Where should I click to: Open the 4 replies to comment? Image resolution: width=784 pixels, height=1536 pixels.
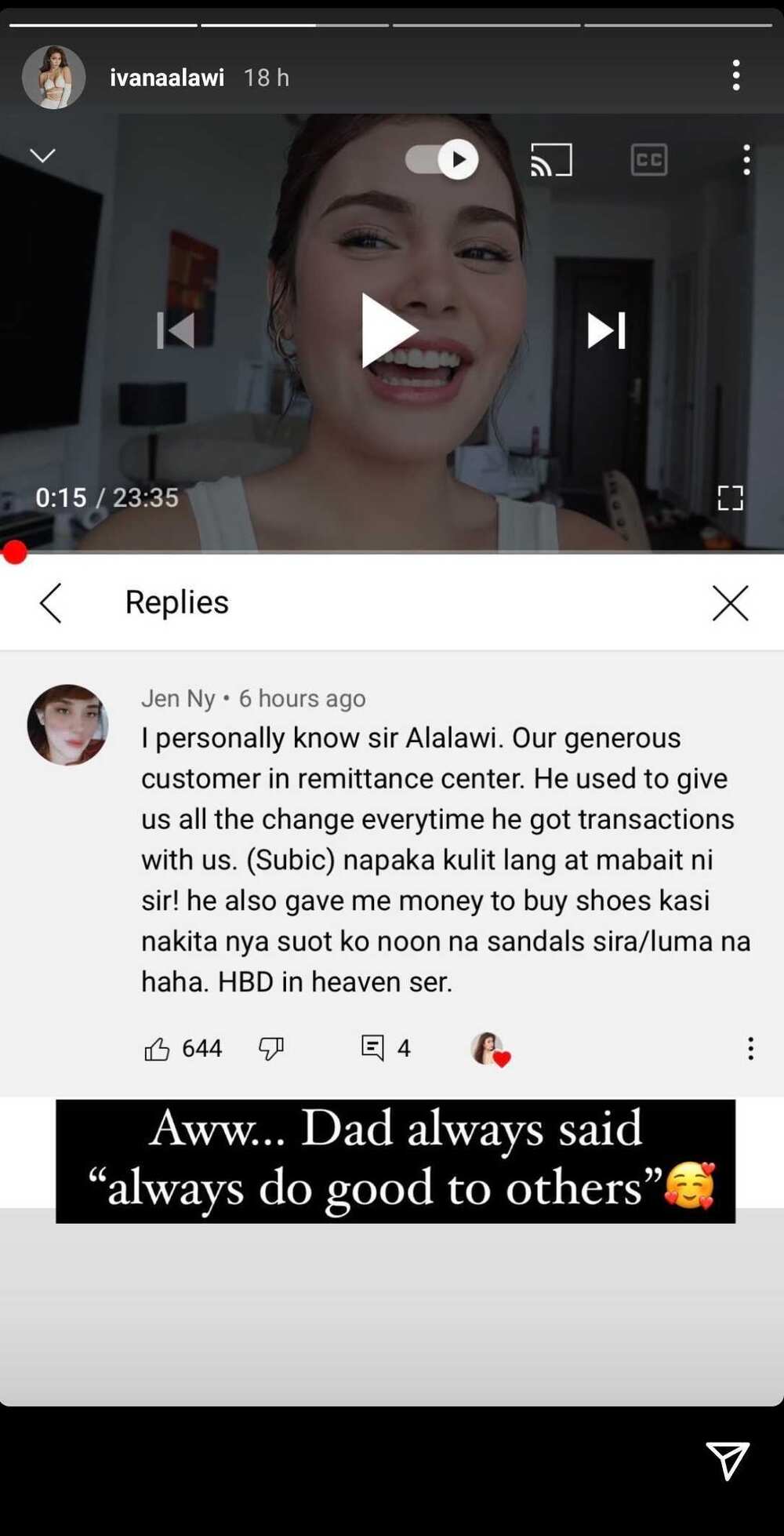pyautogui.click(x=385, y=1048)
